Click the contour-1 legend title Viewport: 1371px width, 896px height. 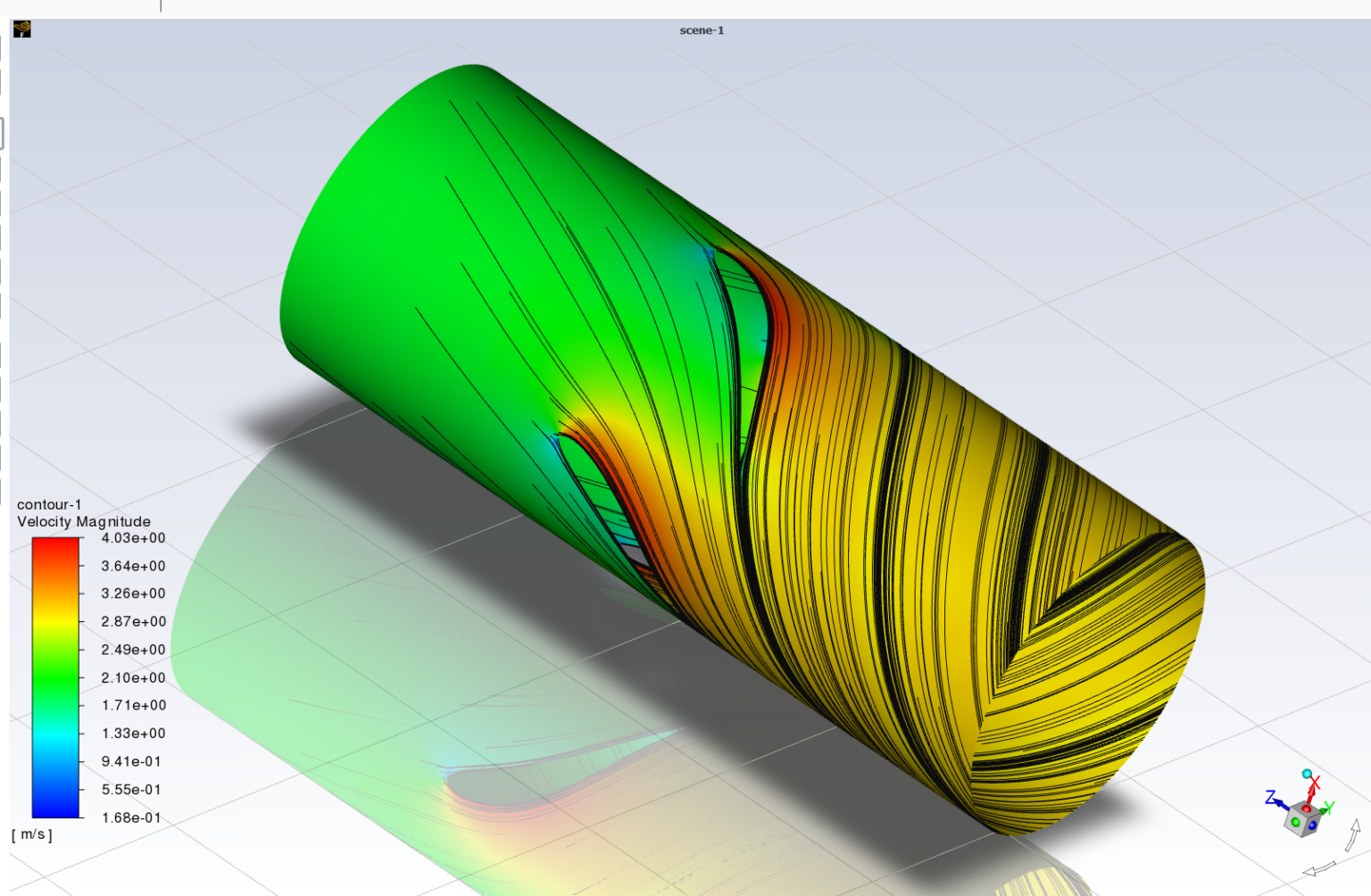click(49, 504)
